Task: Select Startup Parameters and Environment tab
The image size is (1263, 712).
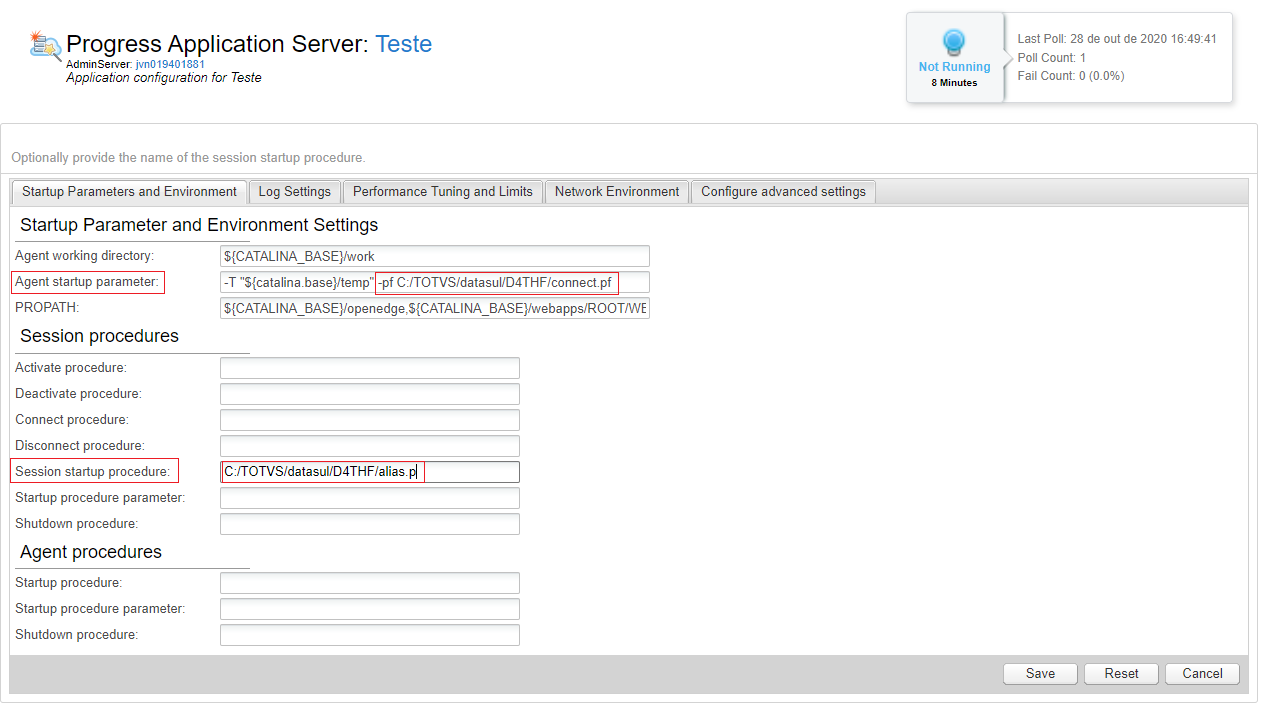Action: pyautogui.click(x=129, y=191)
